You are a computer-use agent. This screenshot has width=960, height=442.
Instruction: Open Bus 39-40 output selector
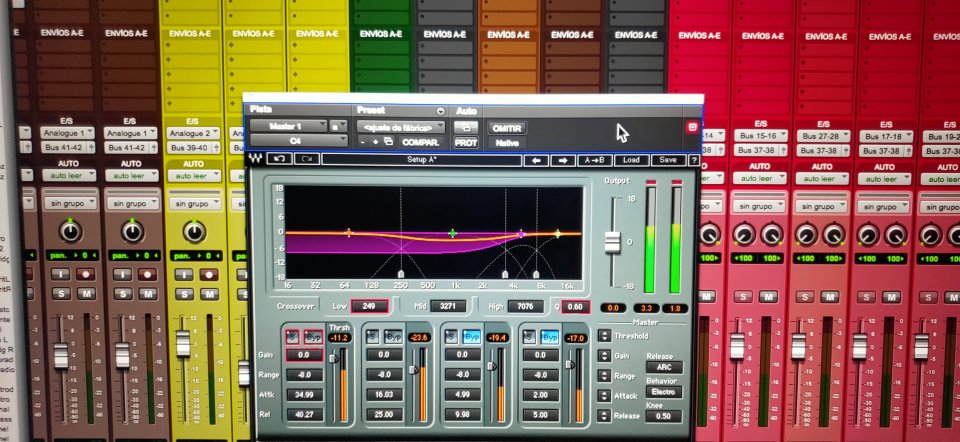[x=193, y=148]
